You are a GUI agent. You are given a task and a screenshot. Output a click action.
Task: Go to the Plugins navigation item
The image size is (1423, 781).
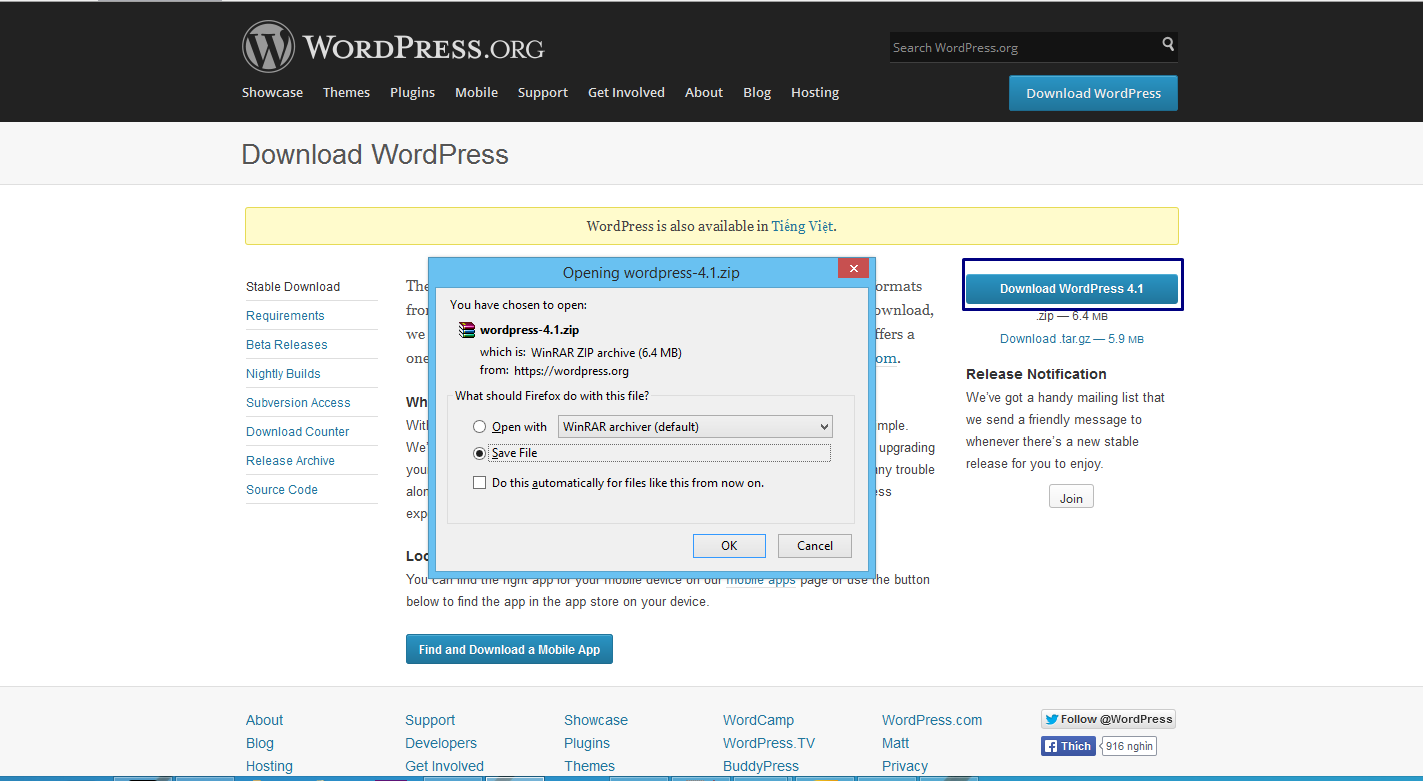[412, 92]
